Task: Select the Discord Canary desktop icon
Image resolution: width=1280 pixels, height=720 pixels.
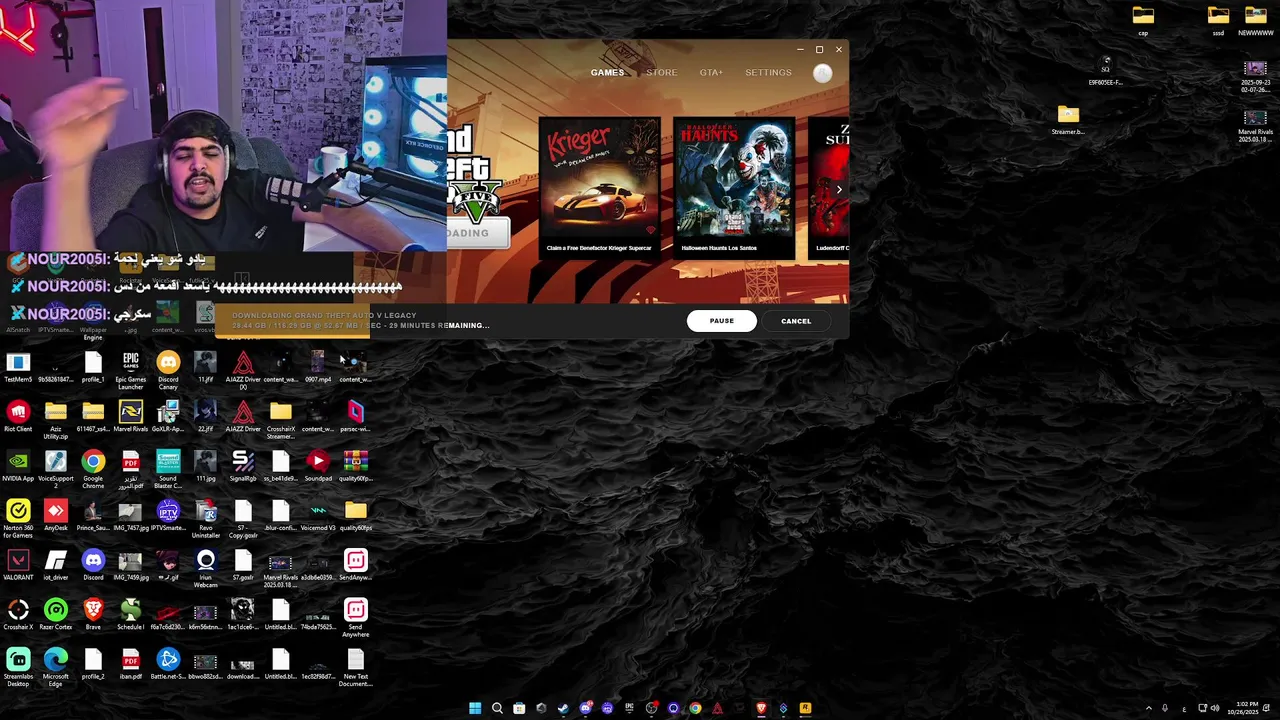Action: click(168, 368)
